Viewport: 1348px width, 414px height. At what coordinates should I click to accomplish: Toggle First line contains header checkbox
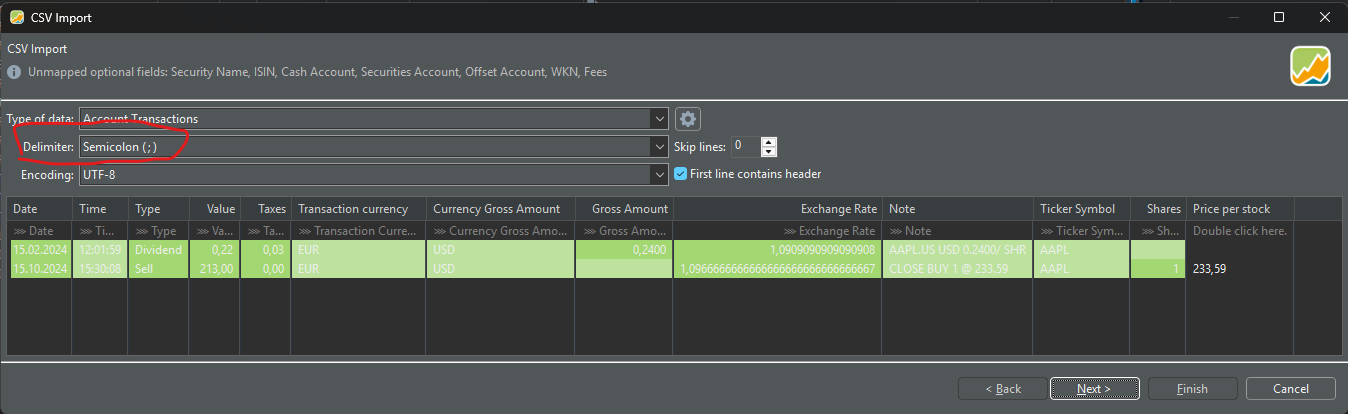click(681, 174)
